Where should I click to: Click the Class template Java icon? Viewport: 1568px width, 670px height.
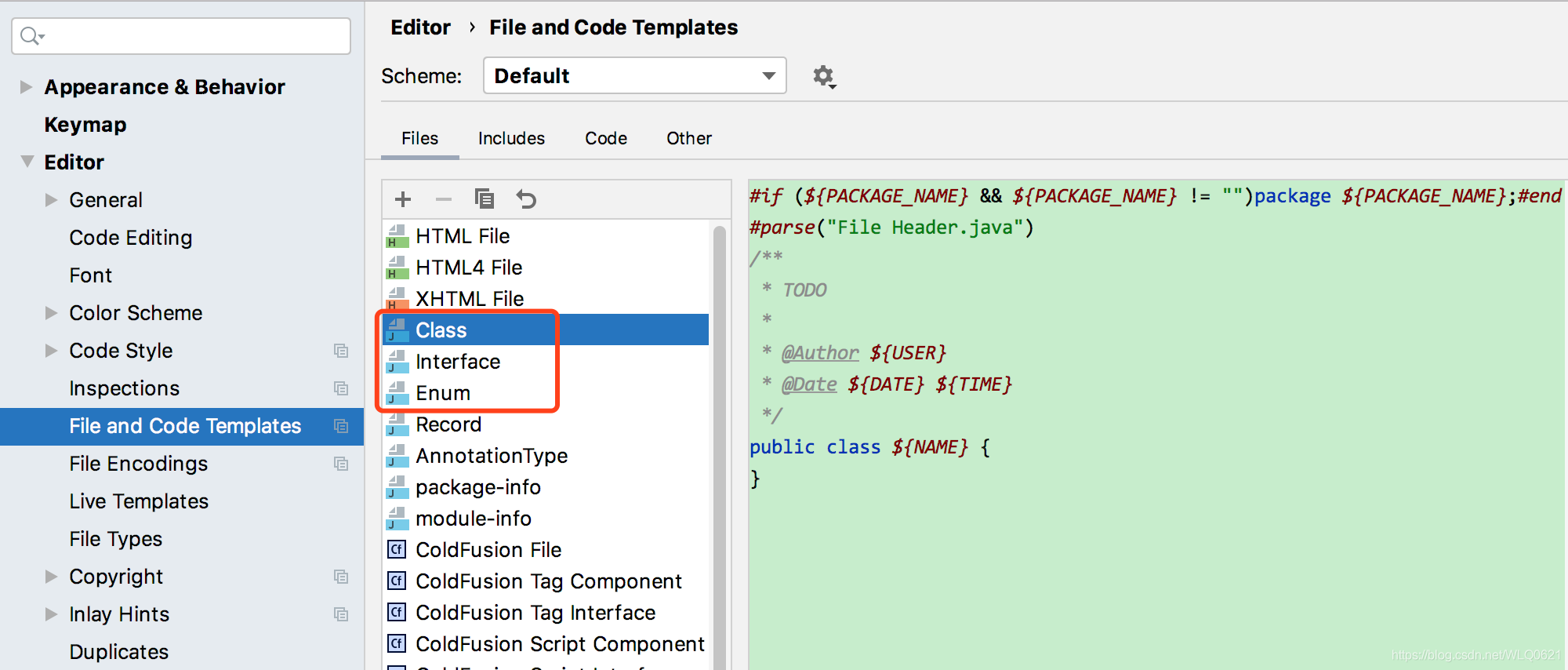coord(397,330)
